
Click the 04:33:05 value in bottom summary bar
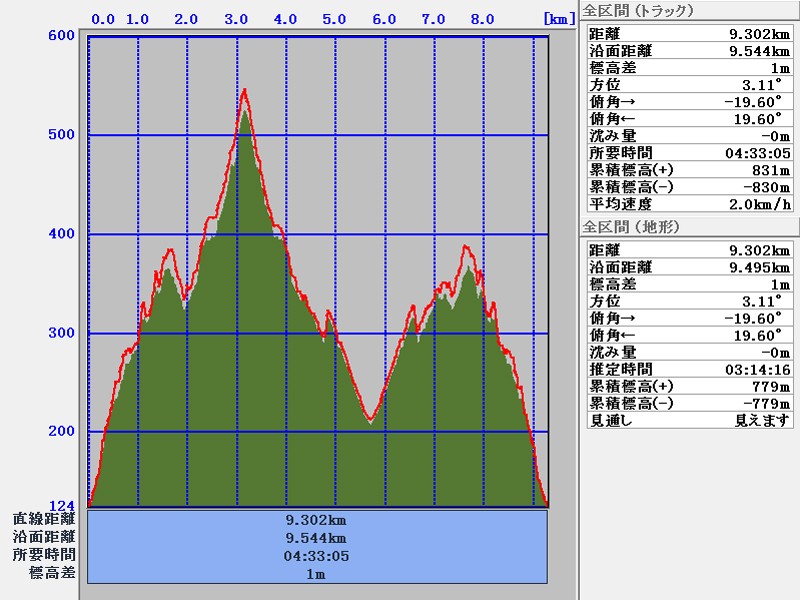(x=317, y=555)
